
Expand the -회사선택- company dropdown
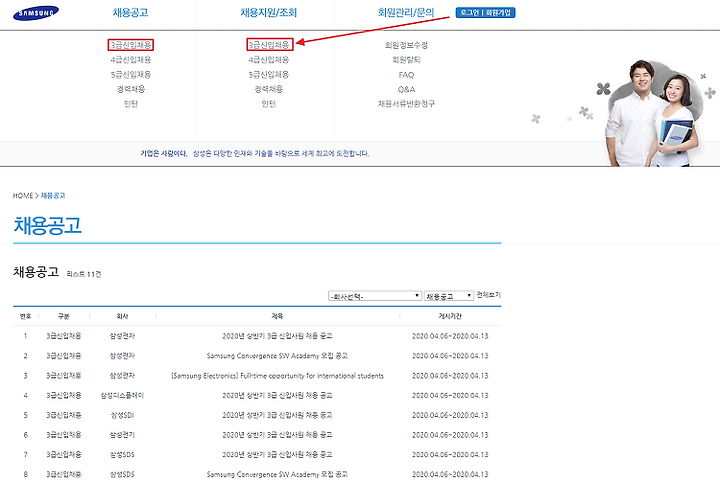pyautogui.click(x=375, y=296)
